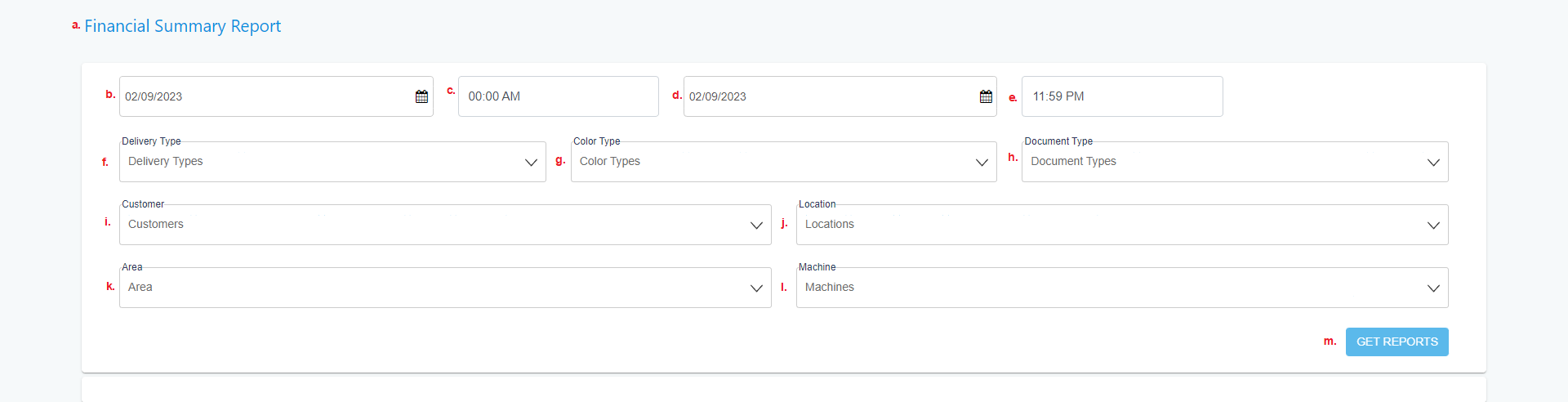The height and width of the screenshot is (402, 1568).
Task: Click the Color Types chevron arrow
Action: click(x=982, y=163)
